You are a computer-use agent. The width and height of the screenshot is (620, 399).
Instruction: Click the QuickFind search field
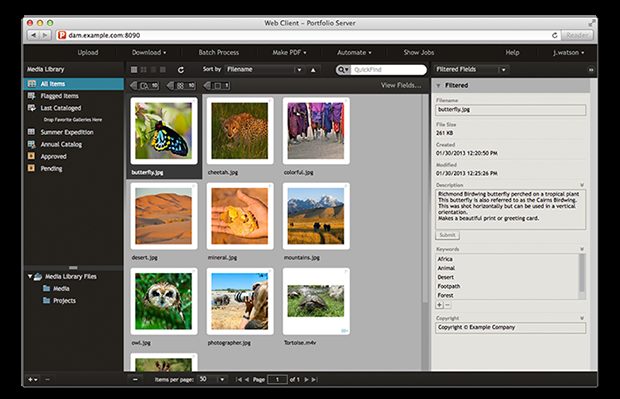pos(388,70)
